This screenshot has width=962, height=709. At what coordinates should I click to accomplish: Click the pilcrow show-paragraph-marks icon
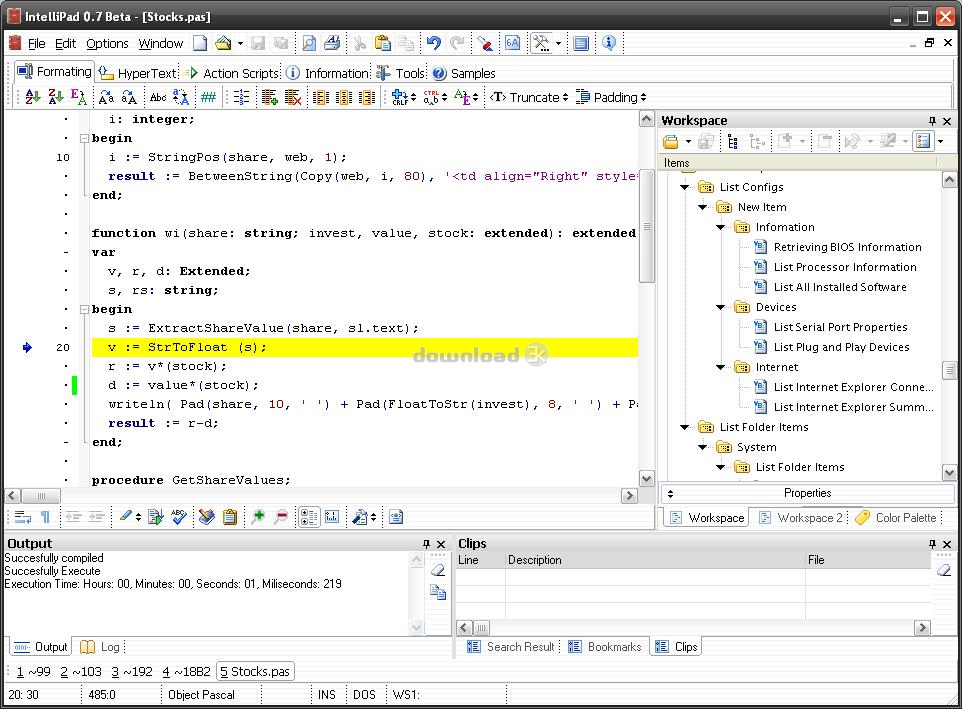45,517
